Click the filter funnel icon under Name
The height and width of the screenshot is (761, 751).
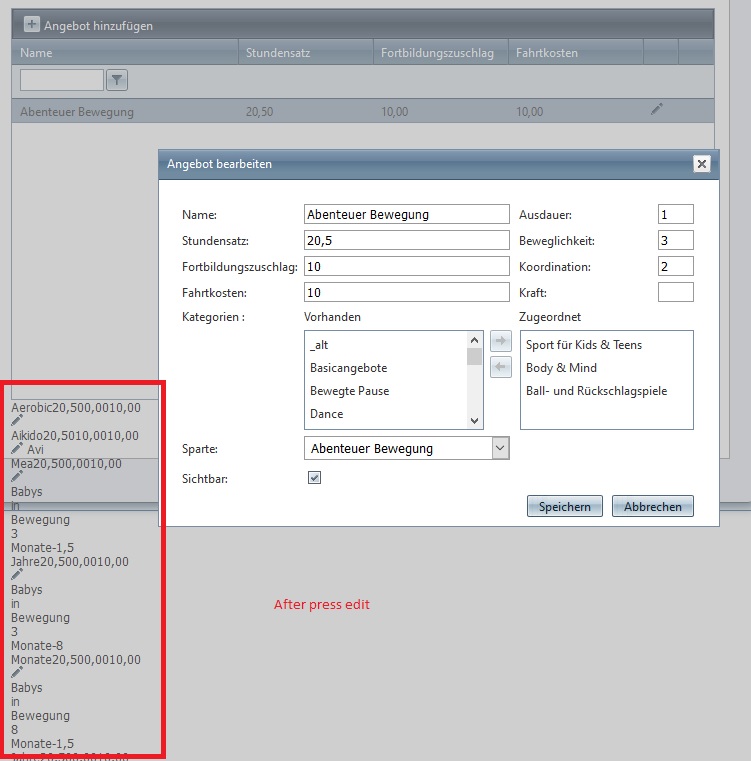click(117, 80)
